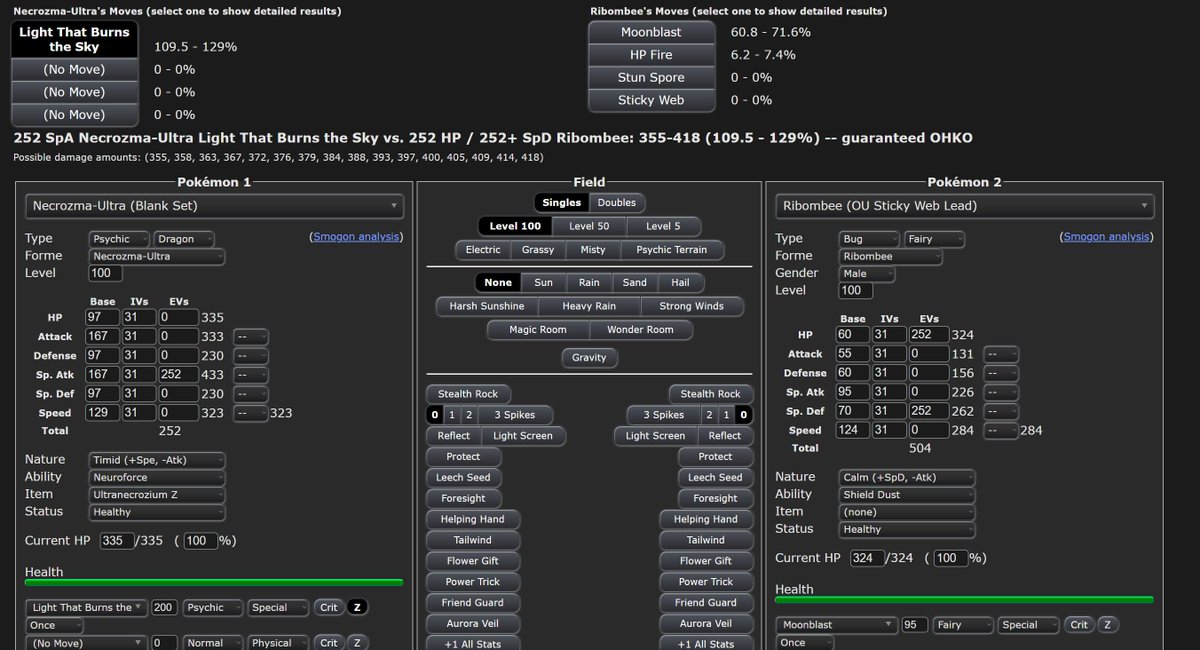Set weather to None
The height and width of the screenshot is (650, 1200).
(498, 283)
